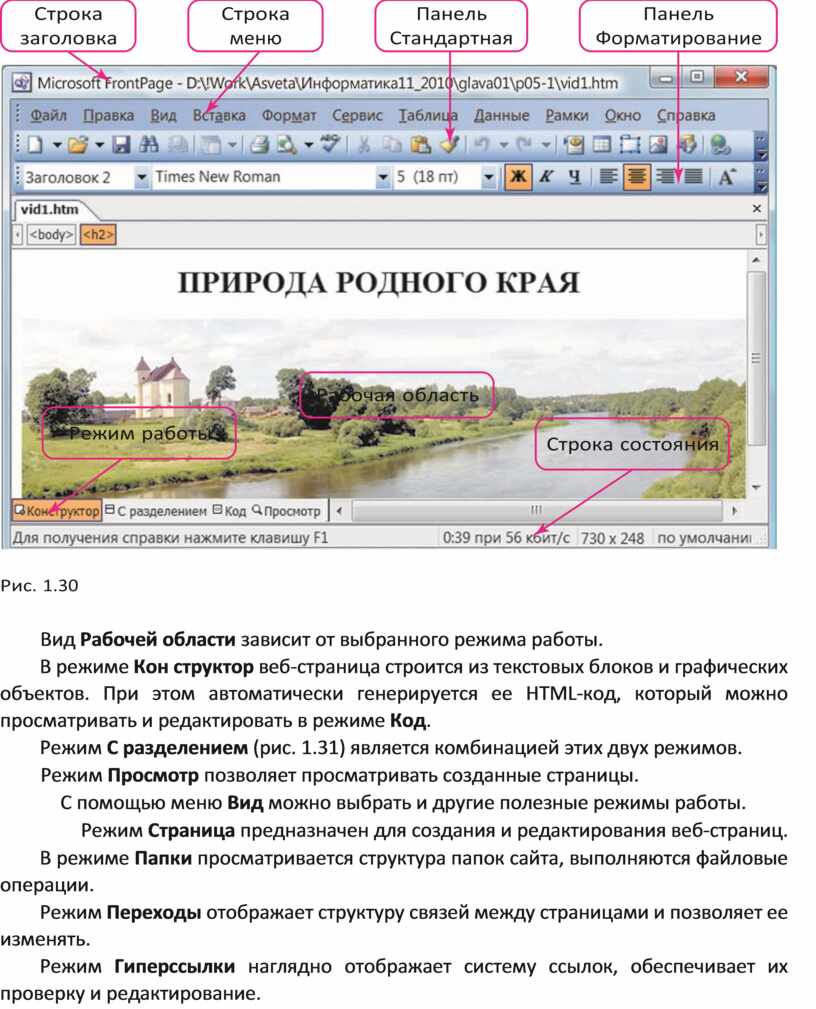Expand the Undo history dropdown arrow
816x1009 pixels.
click(x=503, y=145)
